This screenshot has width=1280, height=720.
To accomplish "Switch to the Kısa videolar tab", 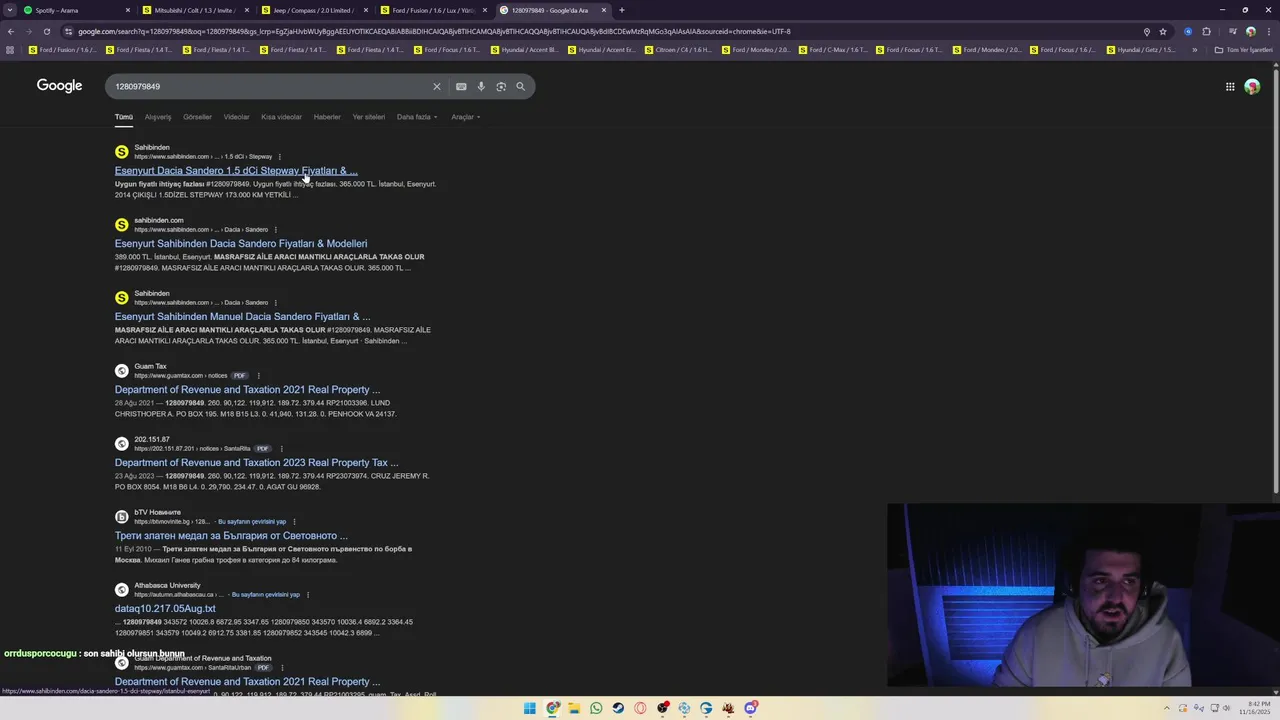I will pyautogui.click(x=281, y=117).
